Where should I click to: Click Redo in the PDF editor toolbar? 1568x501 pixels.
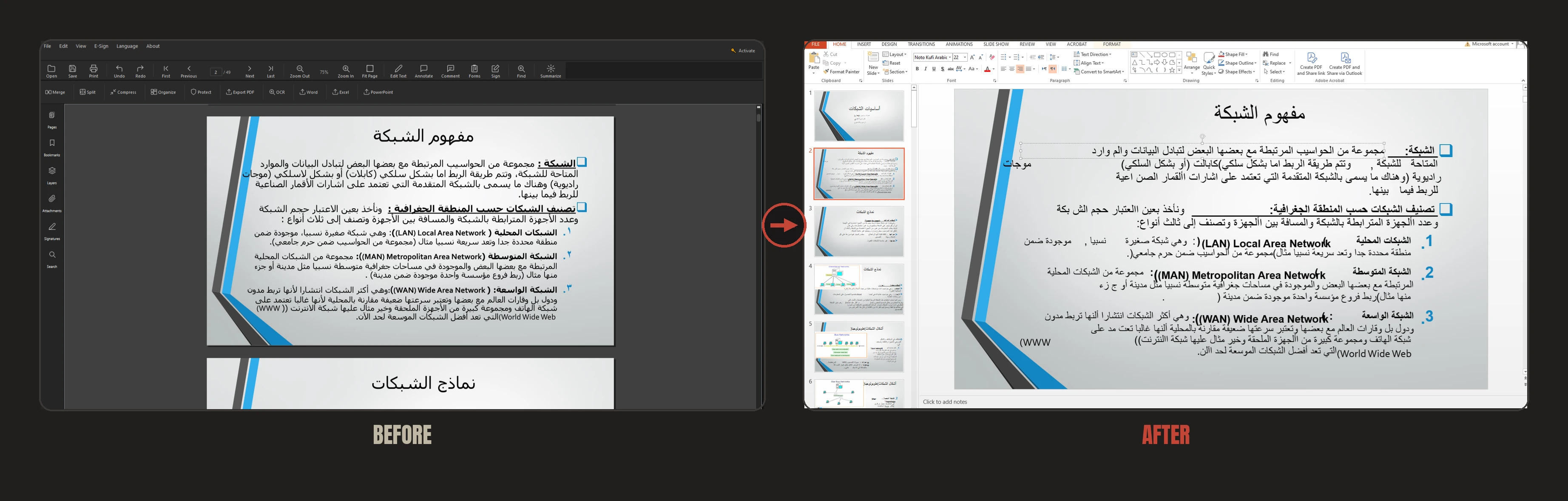[x=141, y=71]
